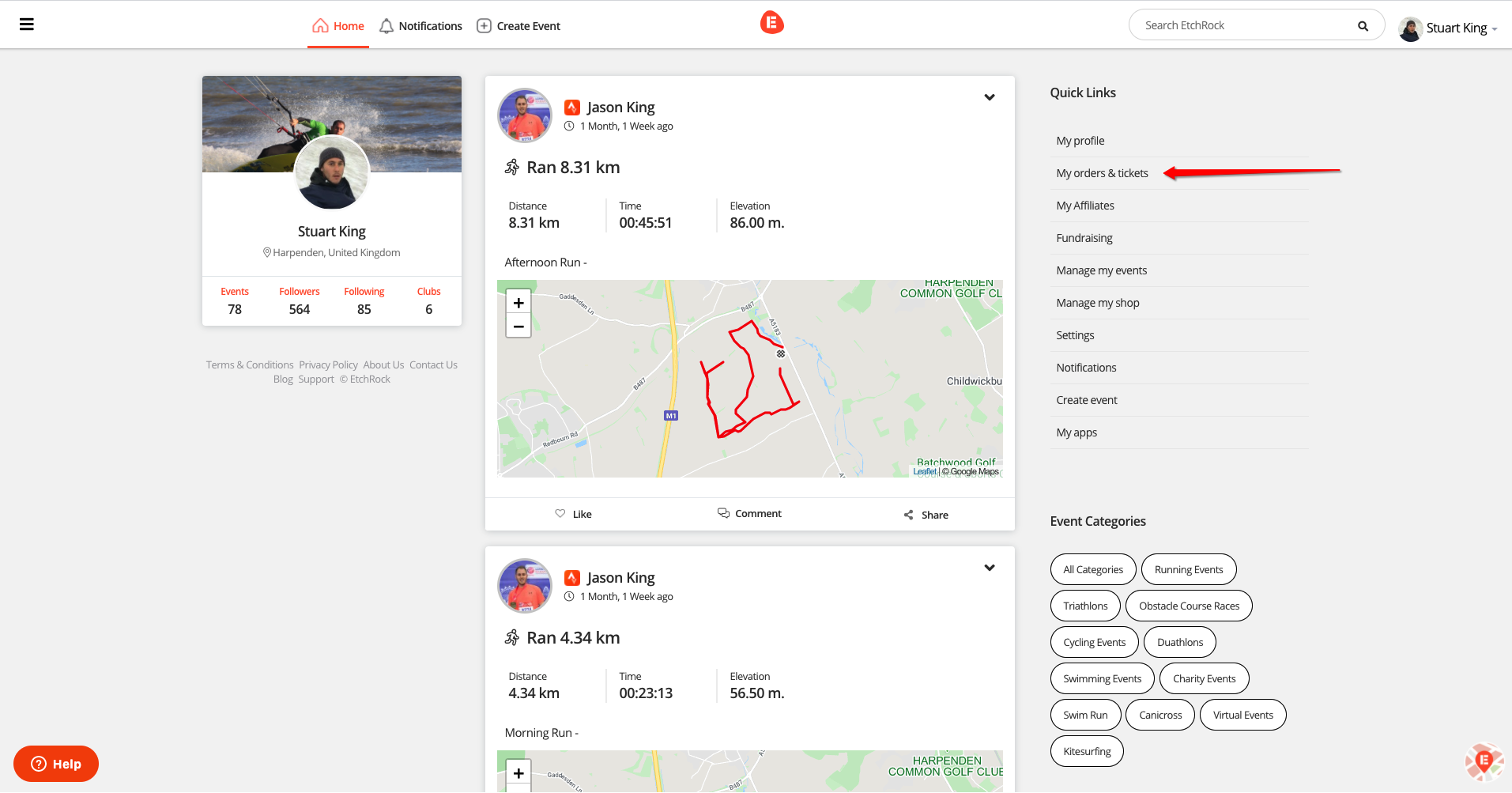Zoom out on the first run map
Screen dimensions: 1512x793
pos(518,326)
